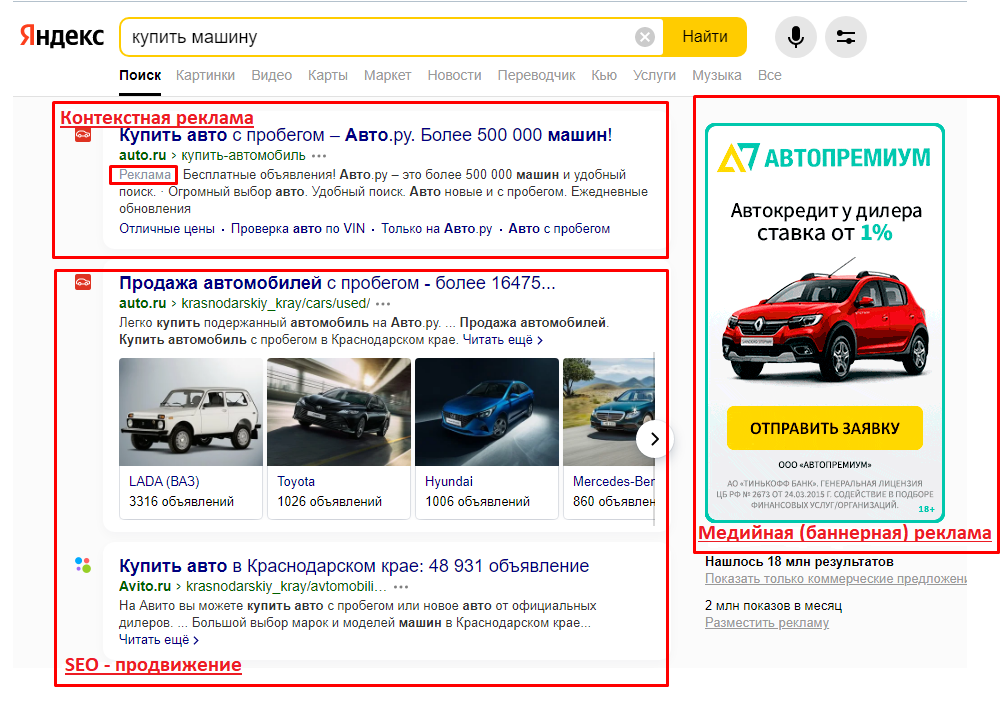Show all services via the Все tab
This screenshot has height=704, width=1004.
770,76
